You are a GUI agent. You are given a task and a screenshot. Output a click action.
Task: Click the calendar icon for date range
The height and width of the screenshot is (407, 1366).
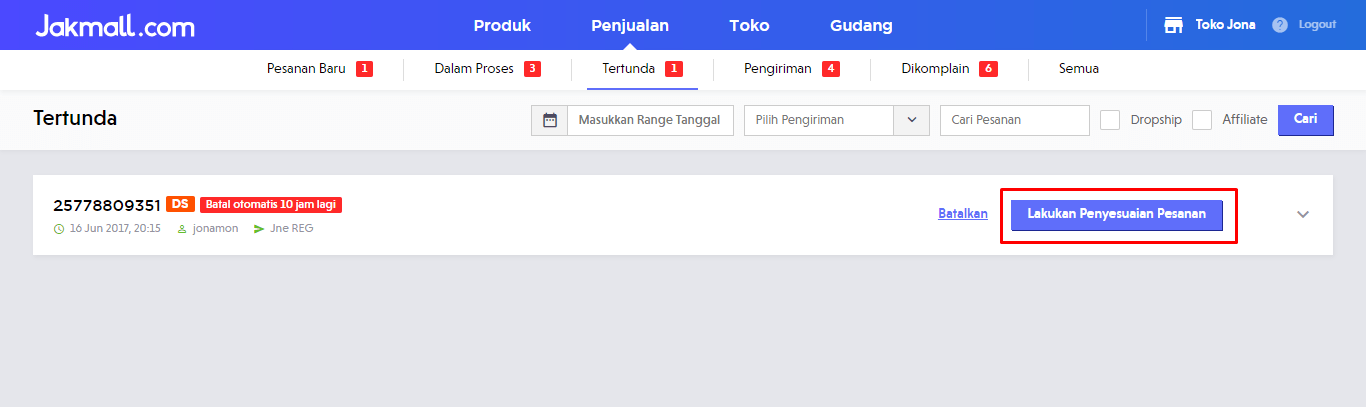click(549, 120)
